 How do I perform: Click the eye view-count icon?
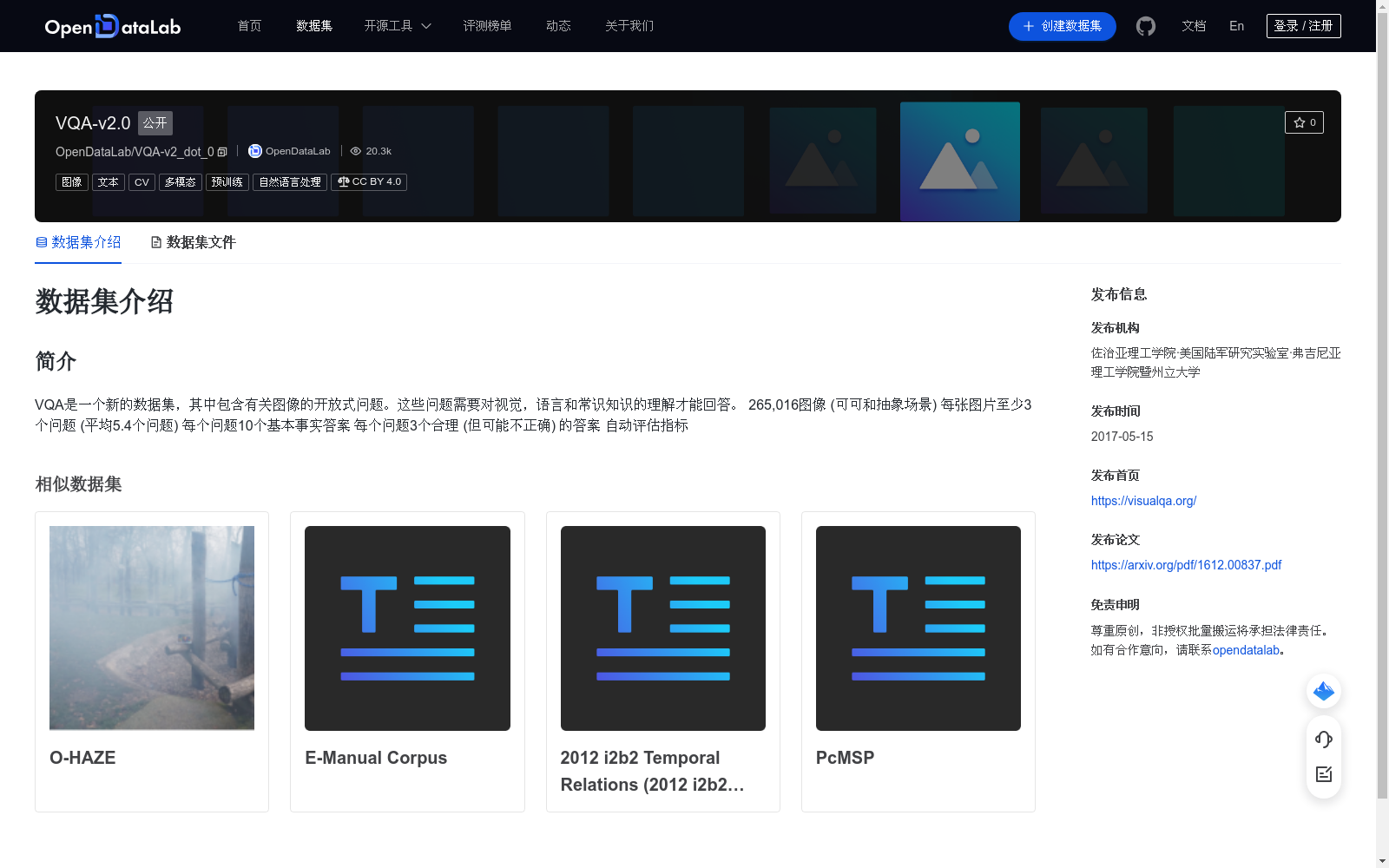coord(355,151)
